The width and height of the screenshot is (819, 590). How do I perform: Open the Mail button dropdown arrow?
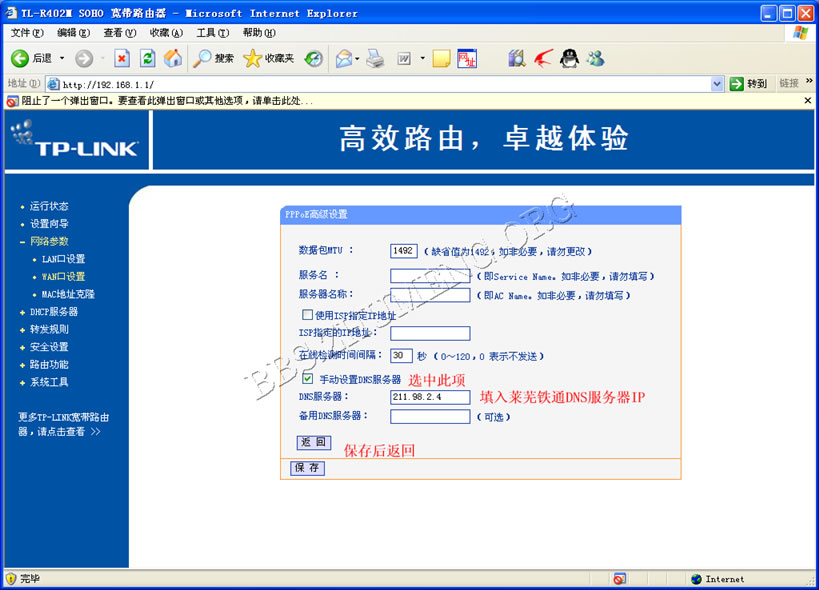click(x=357, y=58)
